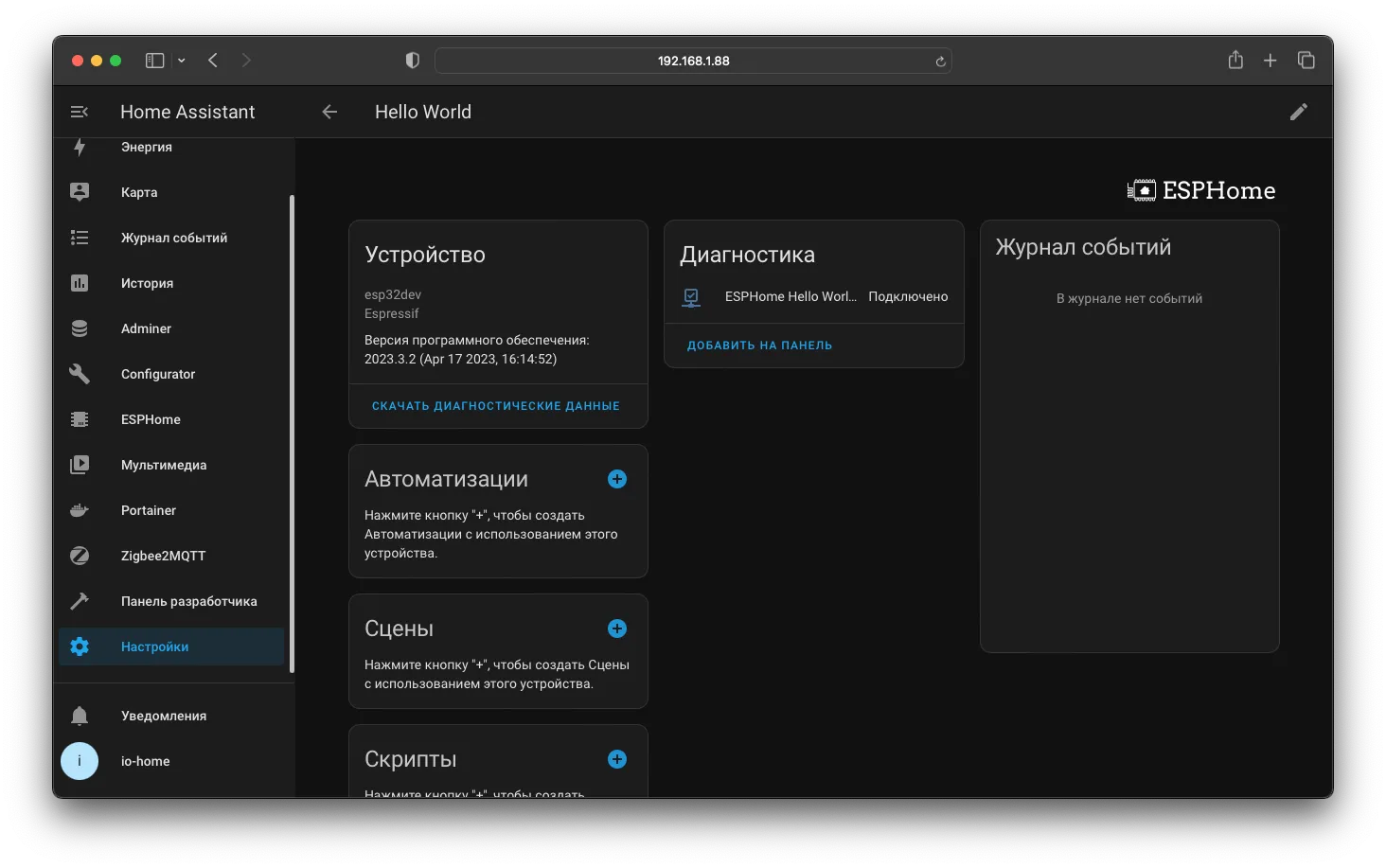Reload the page in Safari
The width and height of the screenshot is (1386, 868).
940,62
